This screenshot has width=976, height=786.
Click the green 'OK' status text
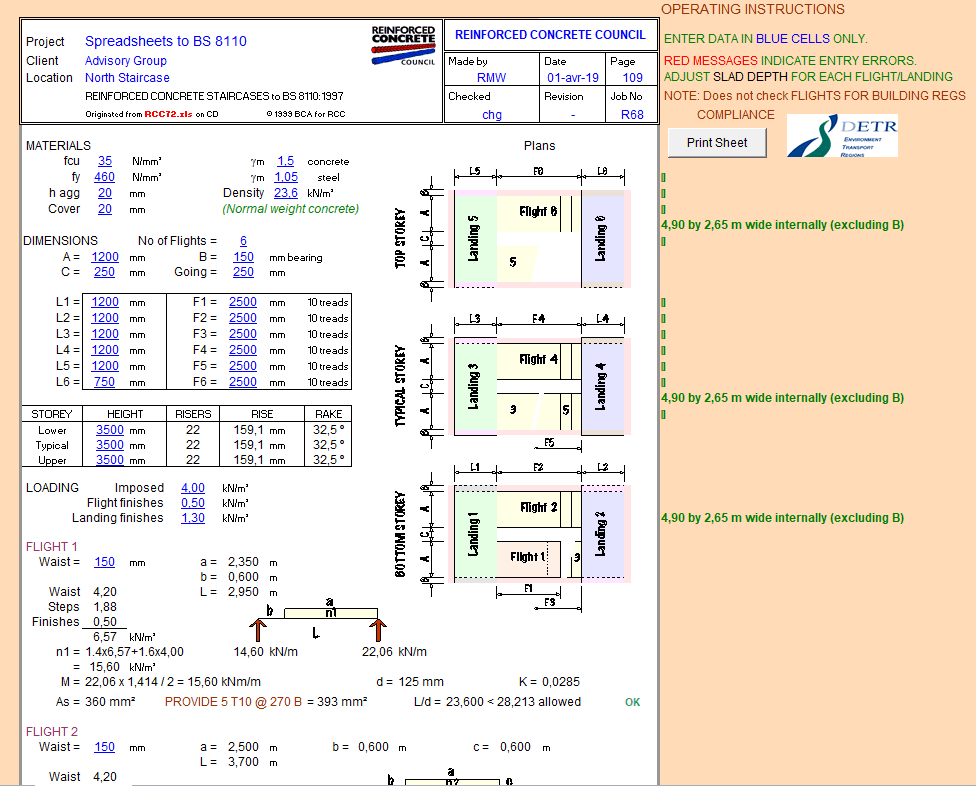(632, 702)
